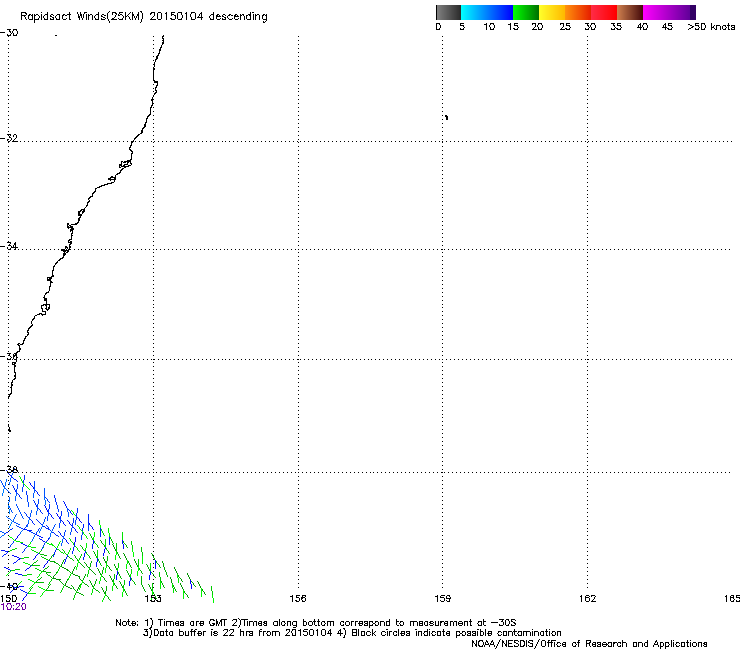Click the note line "3)Data buffer is 22 hrs"

click(352, 633)
